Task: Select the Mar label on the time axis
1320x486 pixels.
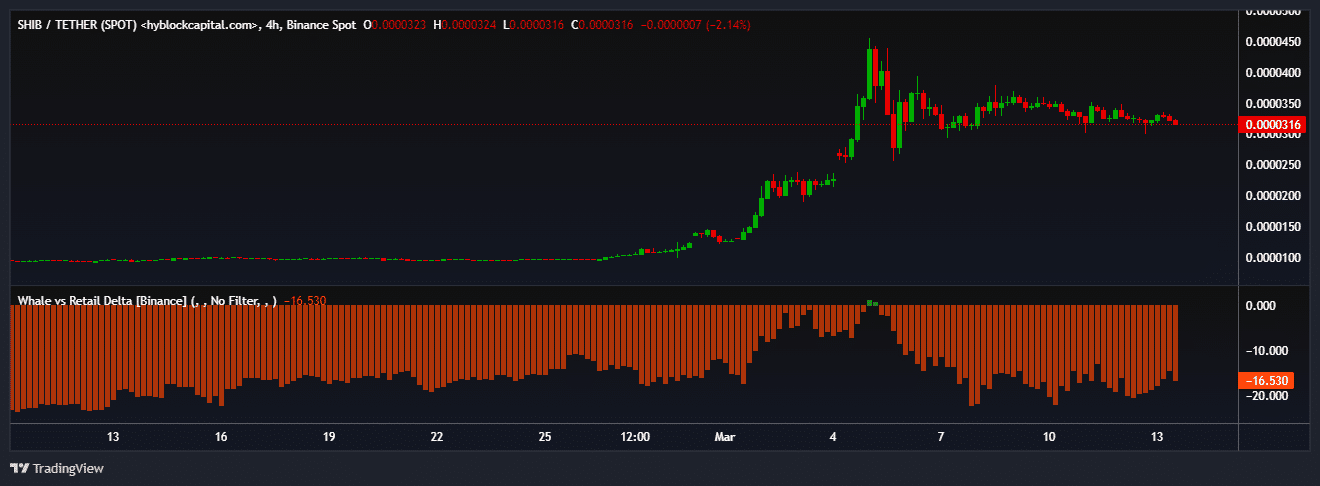Action: tap(725, 437)
